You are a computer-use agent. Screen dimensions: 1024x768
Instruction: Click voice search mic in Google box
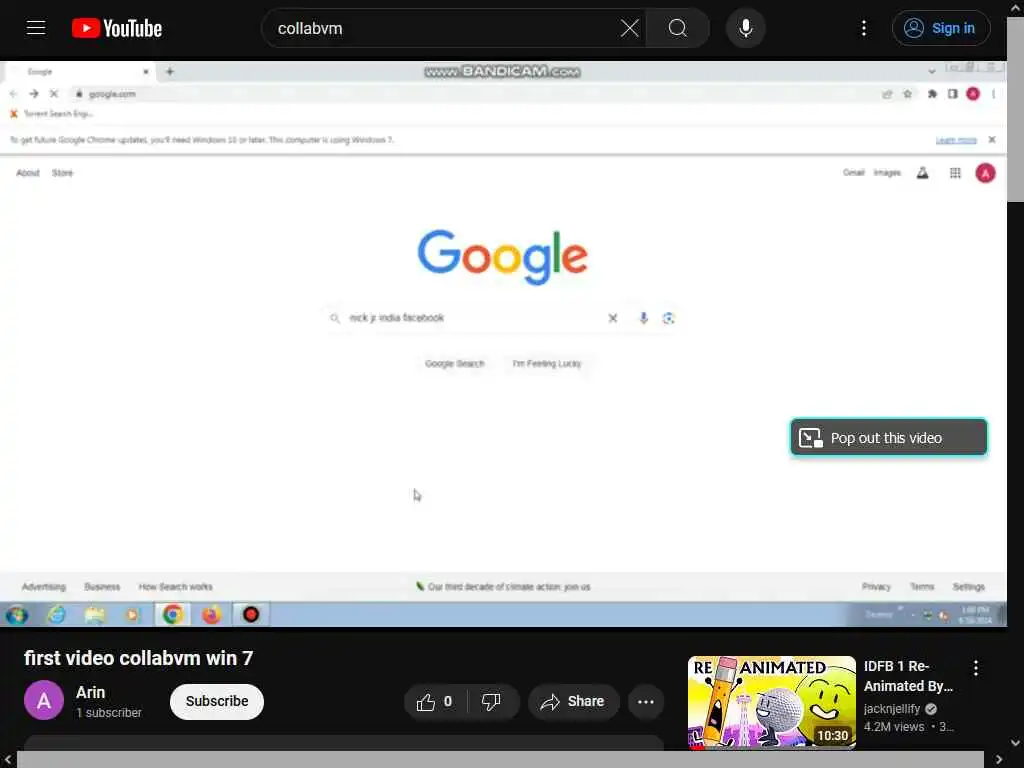[643, 318]
